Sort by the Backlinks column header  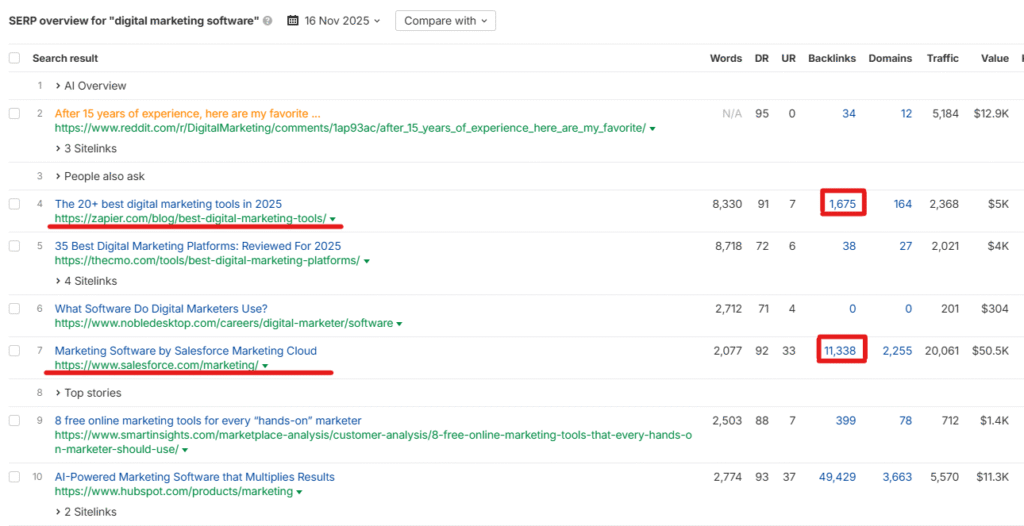click(x=831, y=58)
